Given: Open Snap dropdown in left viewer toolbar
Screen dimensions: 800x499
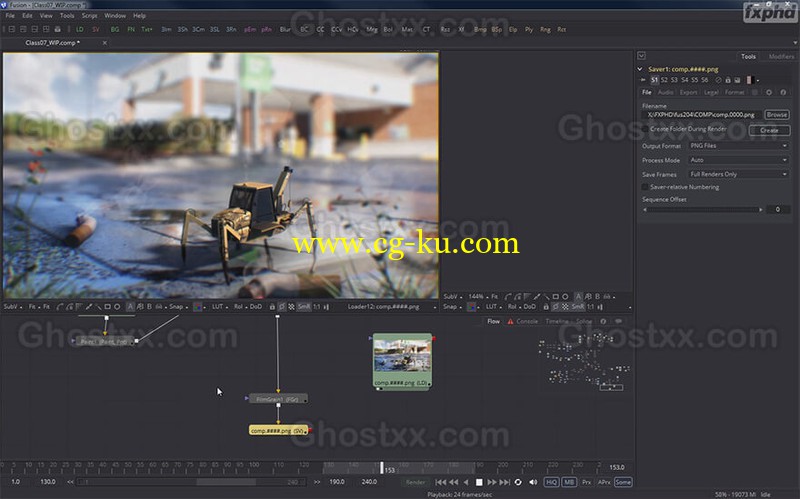Looking at the screenshot, I should 178,307.
